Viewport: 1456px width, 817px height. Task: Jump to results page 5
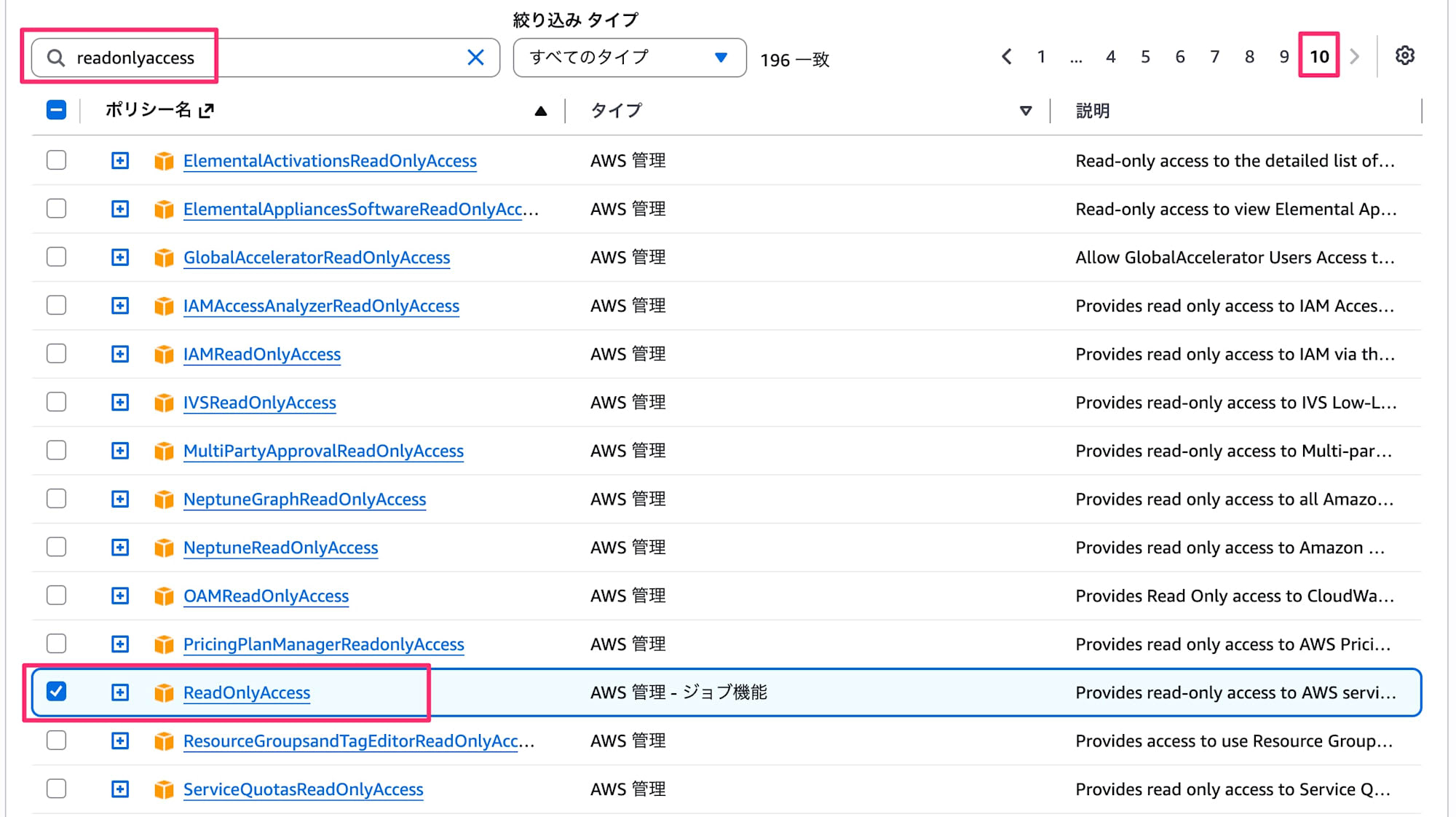1145,57
